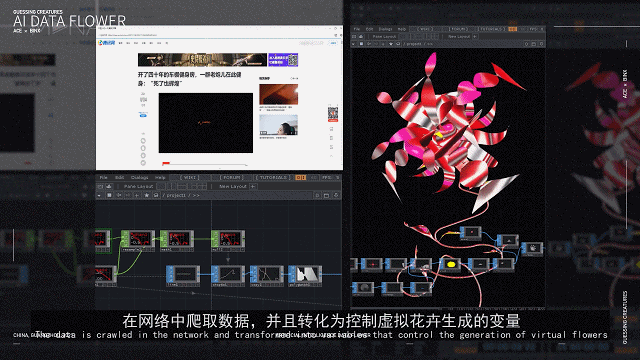
Task: Open the Dialogs menu in lower window
Action: coord(140,178)
